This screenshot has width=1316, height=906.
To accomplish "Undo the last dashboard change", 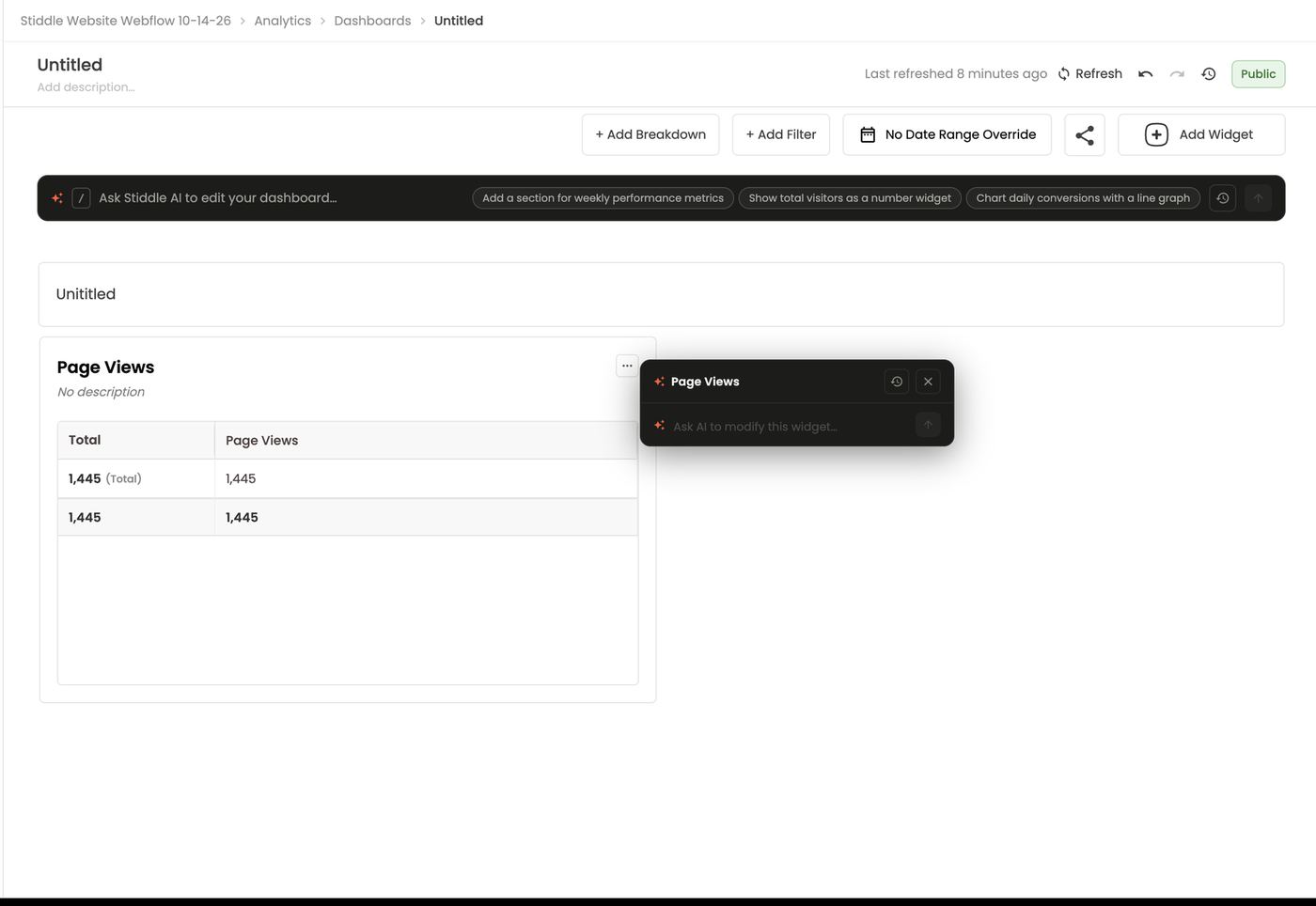I will tap(1145, 73).
